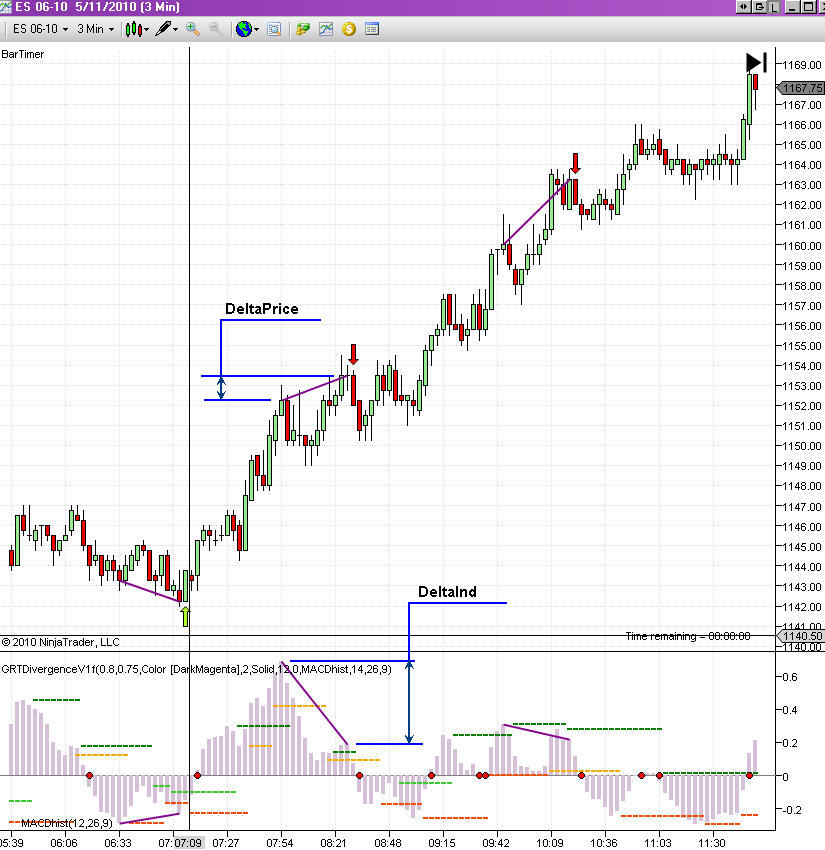
Task: Click the 1160.00 price axis label
Action: [x=802, y=246]
